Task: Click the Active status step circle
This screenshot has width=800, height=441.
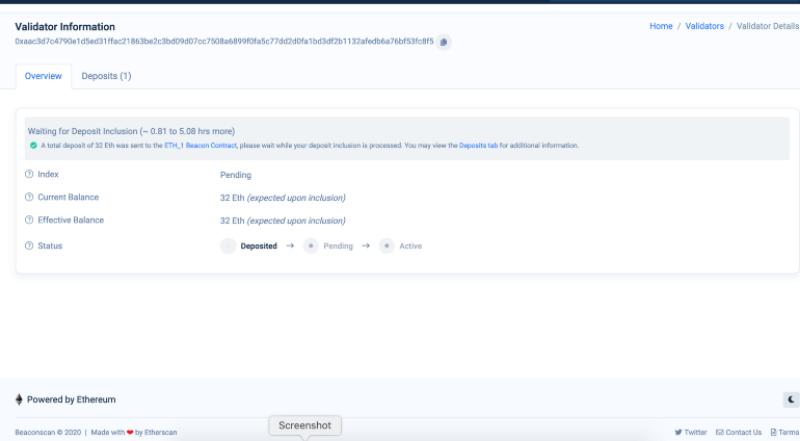Action: [387, 246]
